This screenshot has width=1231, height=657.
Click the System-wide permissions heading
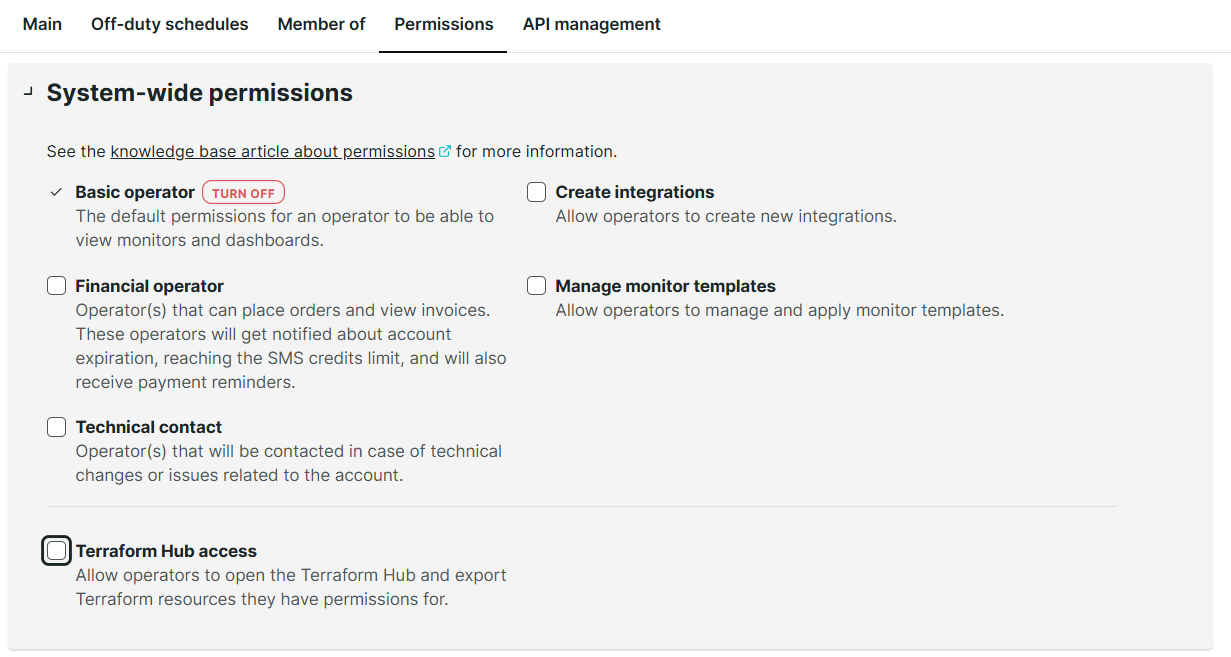[x=199, y=93]
